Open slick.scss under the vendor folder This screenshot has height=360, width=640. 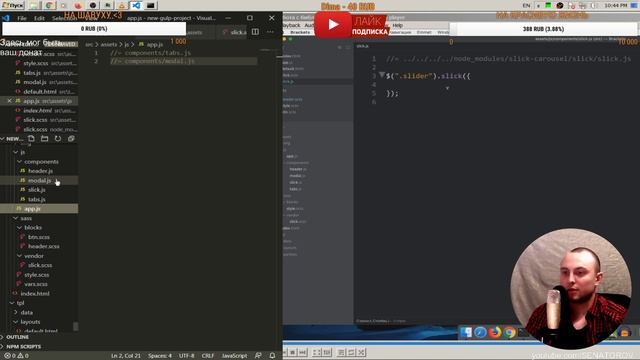(40, 265)
